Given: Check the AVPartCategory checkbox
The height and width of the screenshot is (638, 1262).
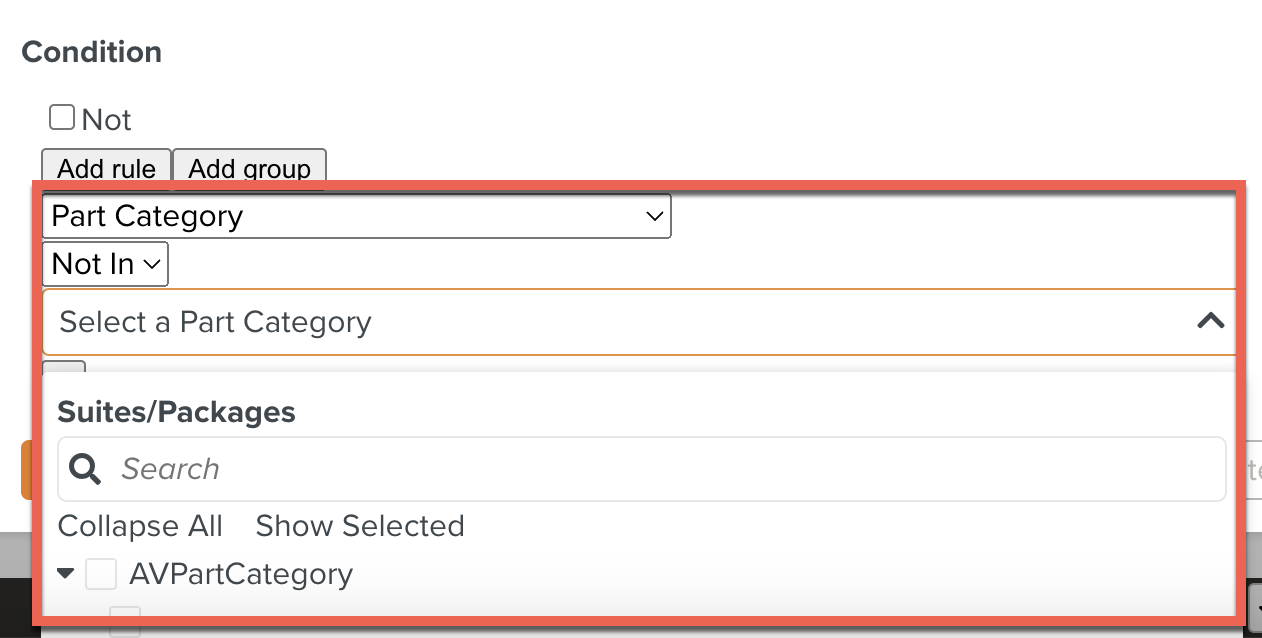Looking at the screenshot, I should (x=100, y=573).
